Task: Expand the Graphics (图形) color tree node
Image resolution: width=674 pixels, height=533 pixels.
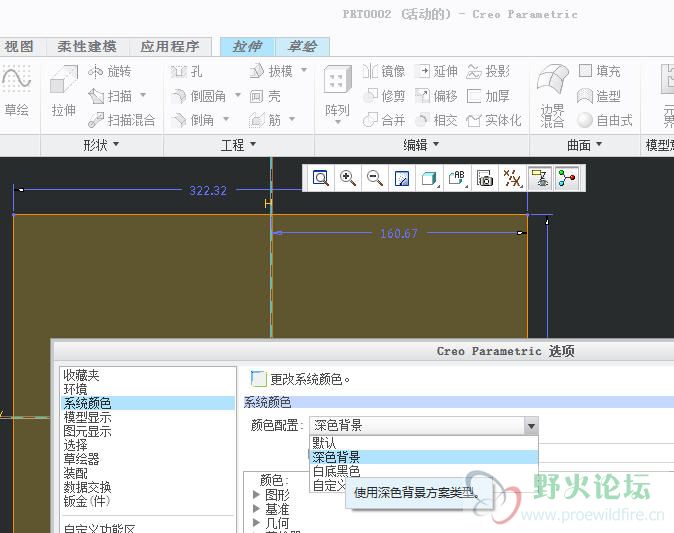Action: 257,495
